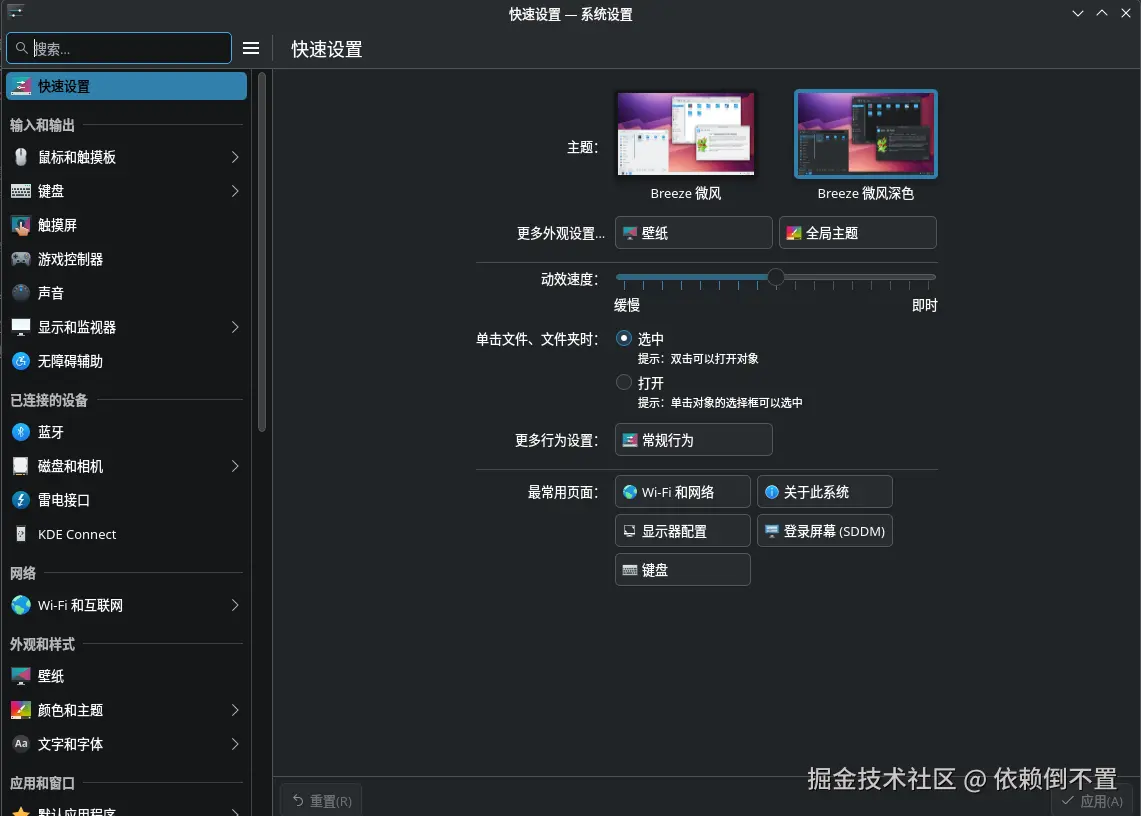Click the window menu icon in title bar
The width and height of the screenshot is (1141, 816).
[x=16, y=12]
